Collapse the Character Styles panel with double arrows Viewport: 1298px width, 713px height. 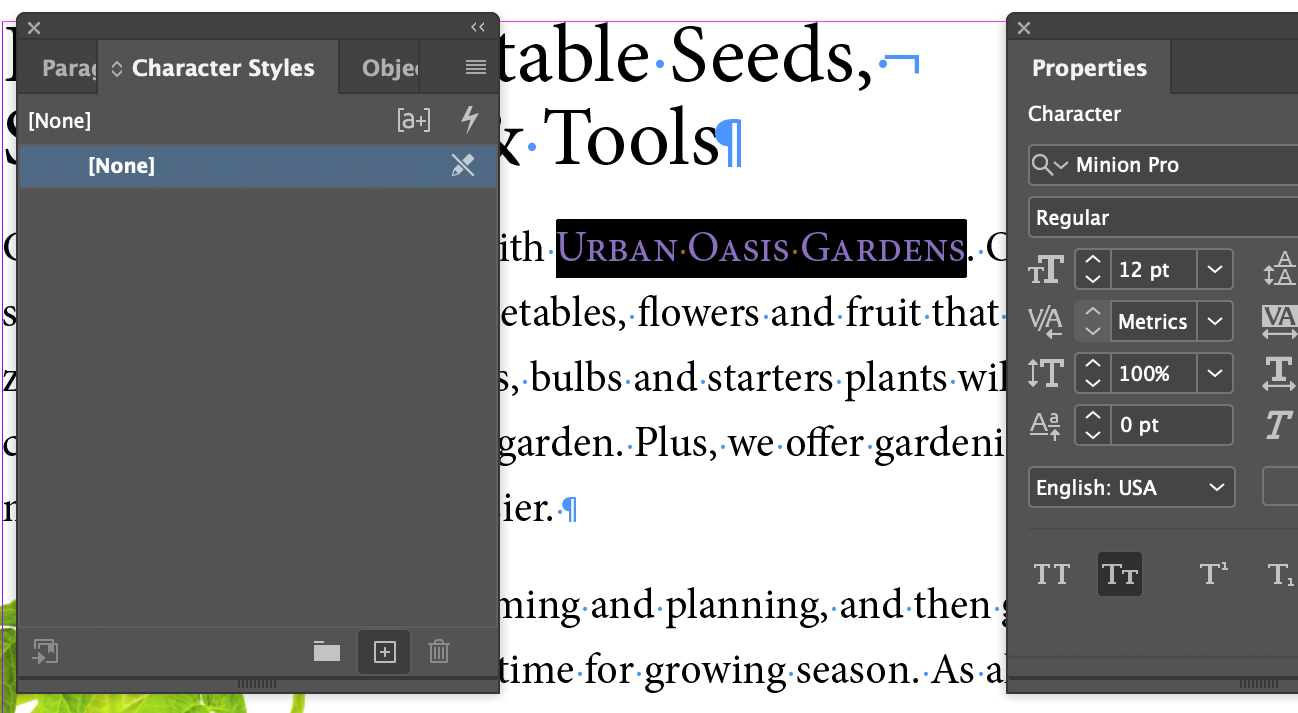(478, 27)
